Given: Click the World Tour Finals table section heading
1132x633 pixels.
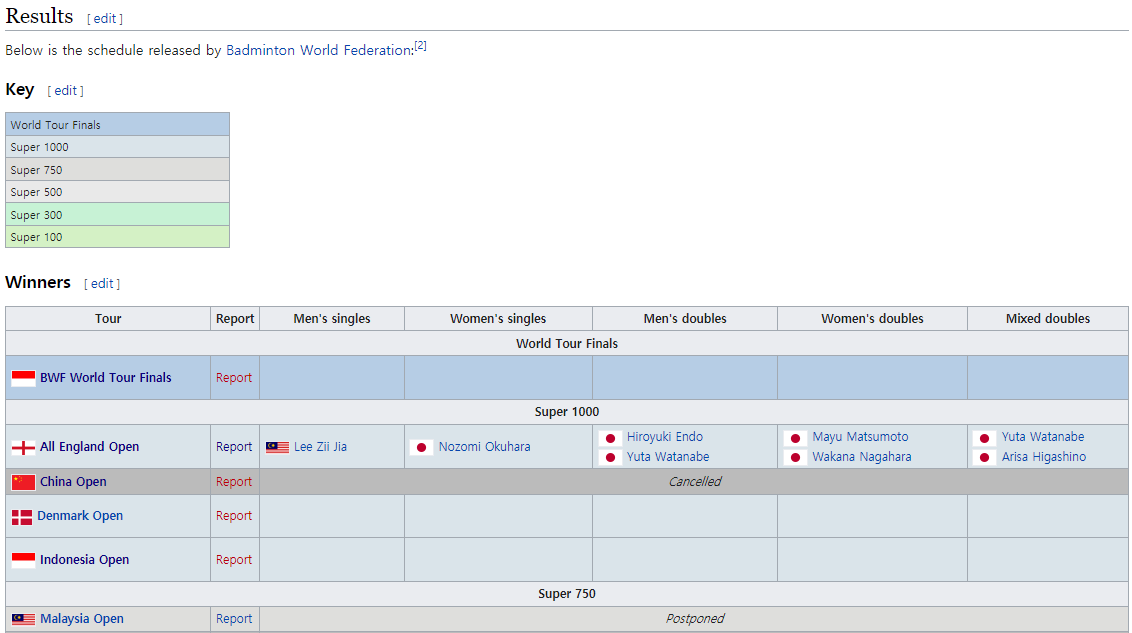Looking at the screenshot, I should [567, 344].
